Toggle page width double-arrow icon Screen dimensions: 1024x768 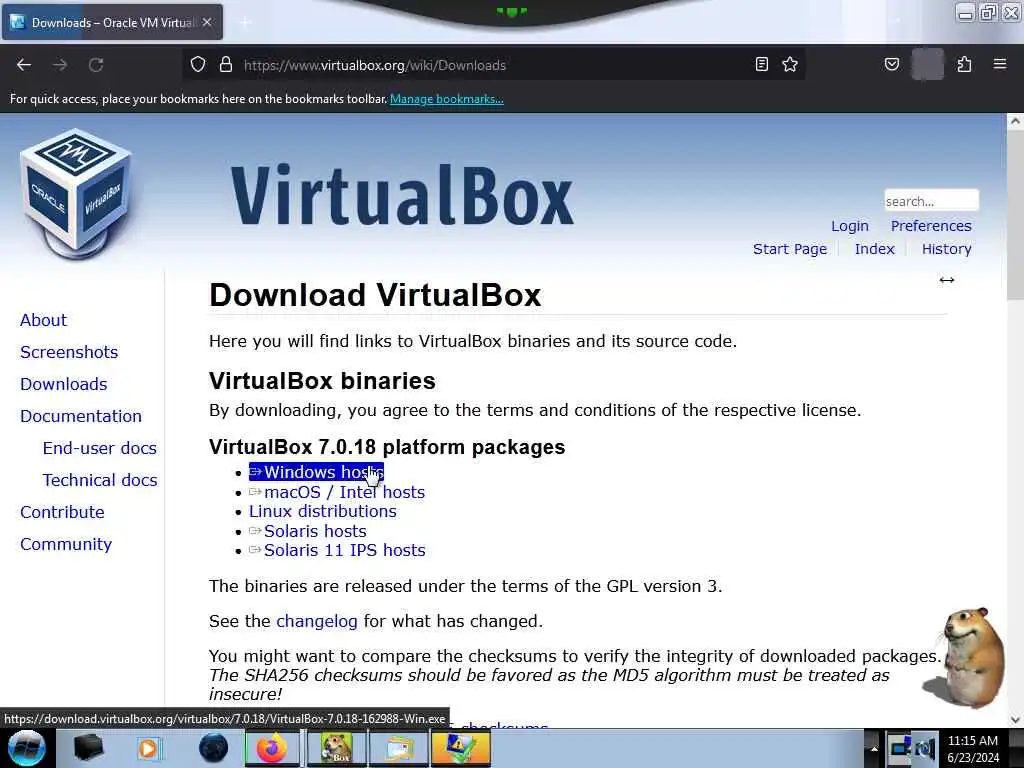[947, 280]
